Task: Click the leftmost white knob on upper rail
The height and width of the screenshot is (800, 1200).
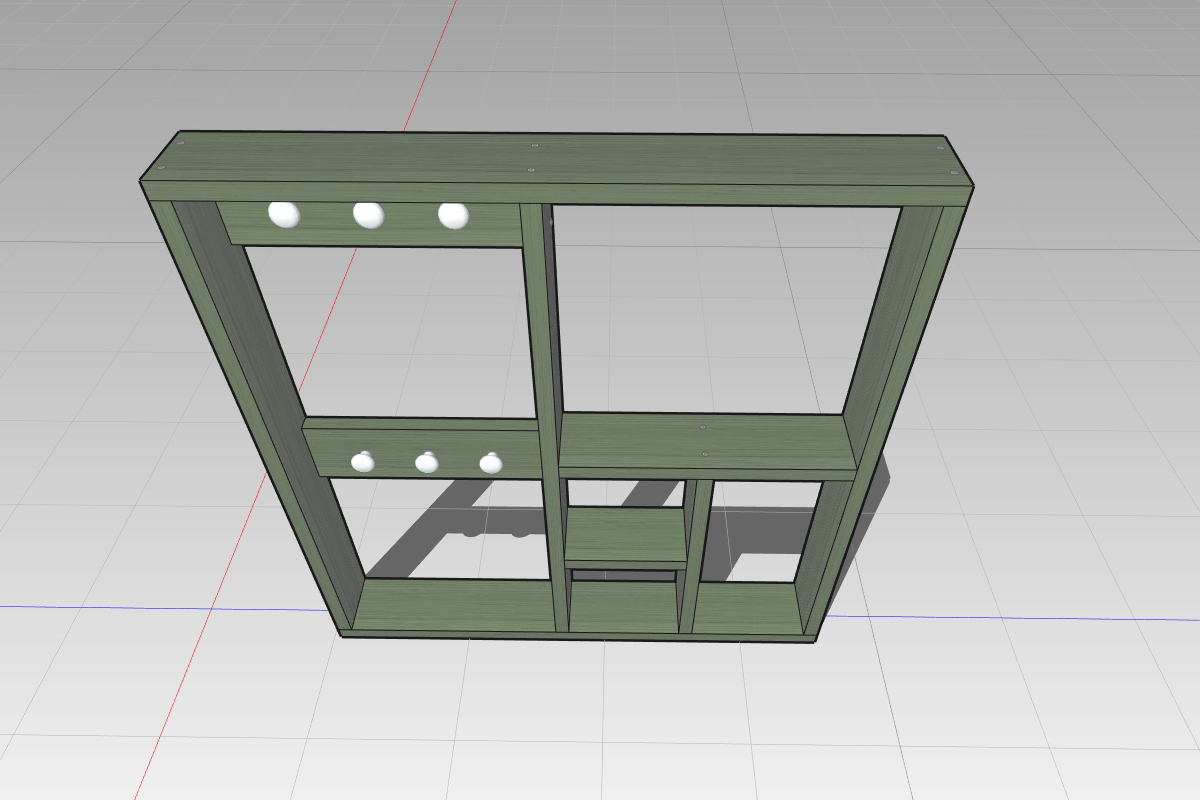Action: pos(284,213)
